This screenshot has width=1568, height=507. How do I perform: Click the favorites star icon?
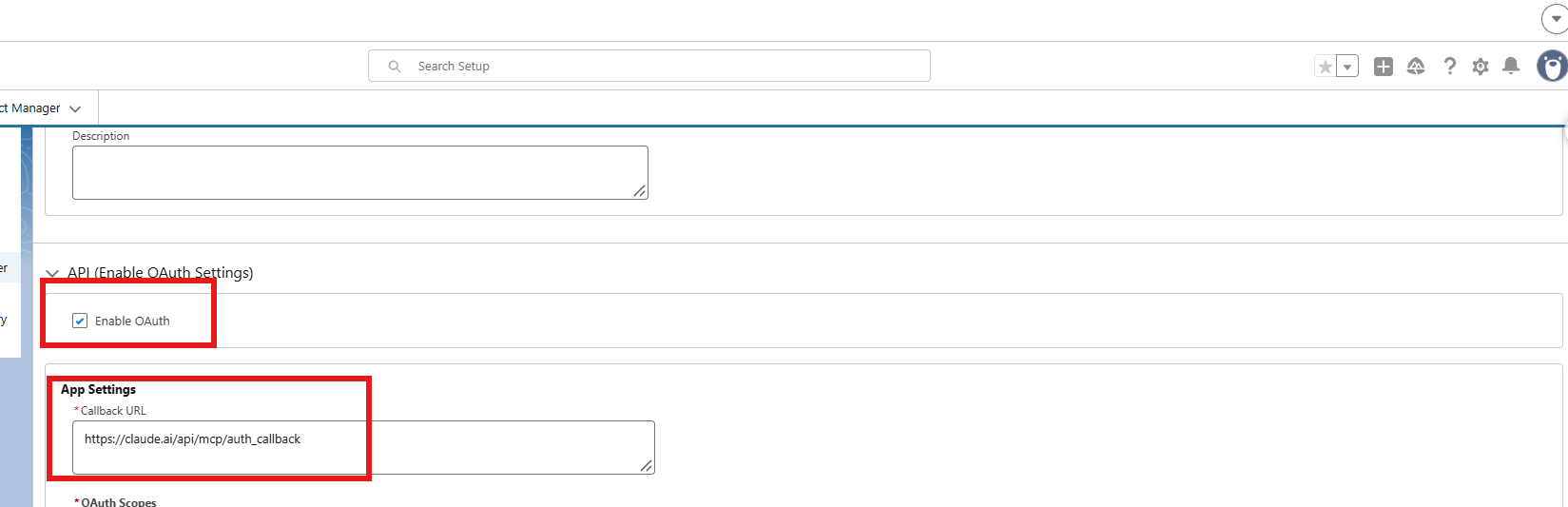(1325, 67)
